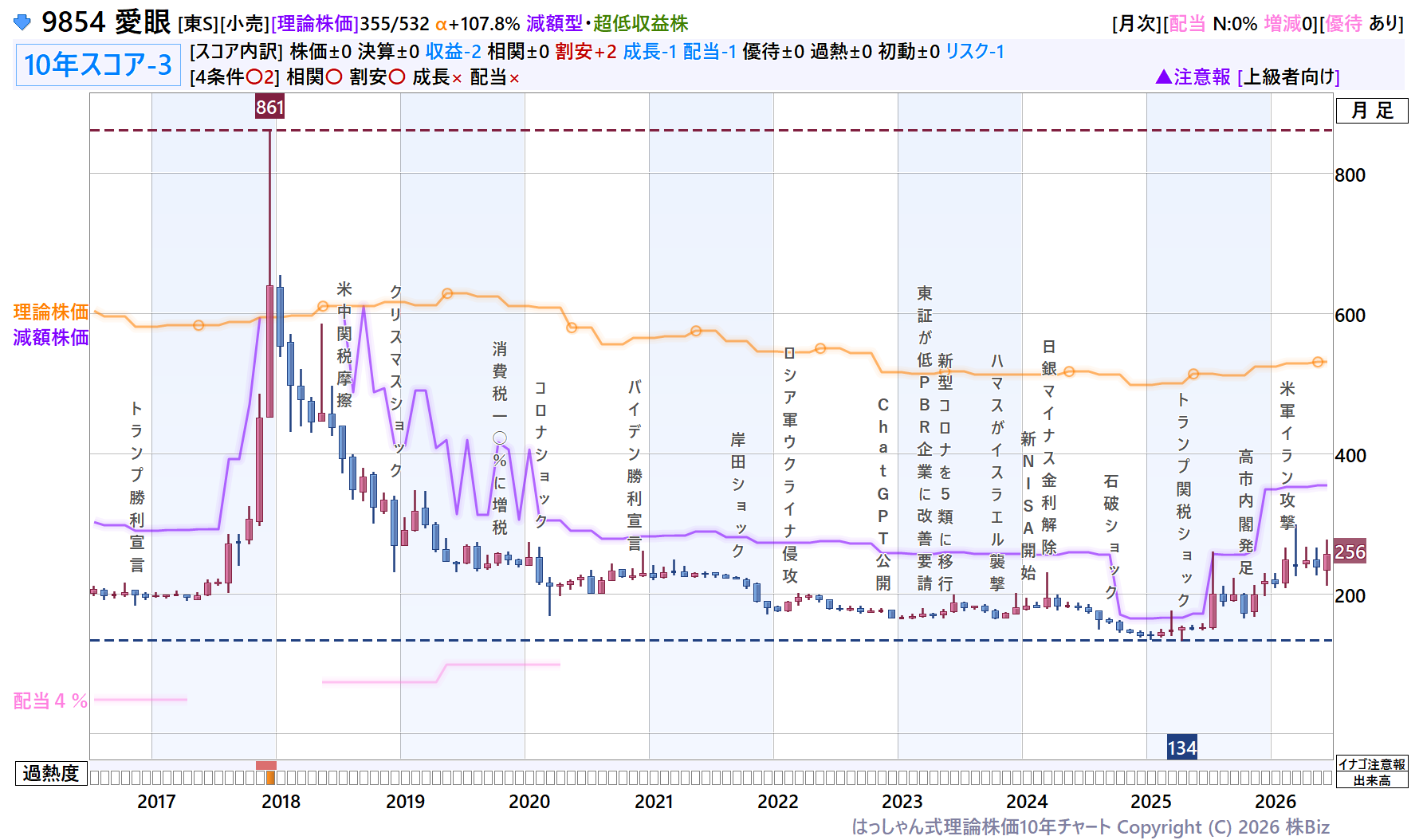This screenshot has height=840, width=1419.
Task: Click the クリスマスショック event label
Action: pos(395,381)
